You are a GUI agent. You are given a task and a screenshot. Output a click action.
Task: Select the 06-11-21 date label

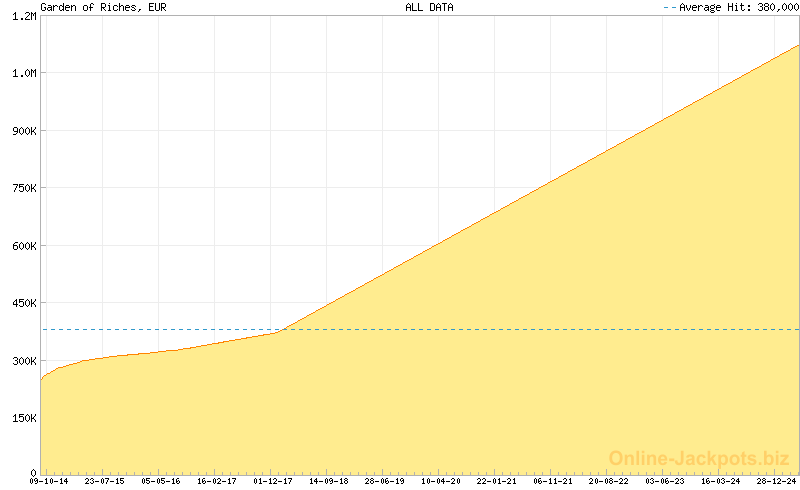point(553,481)
